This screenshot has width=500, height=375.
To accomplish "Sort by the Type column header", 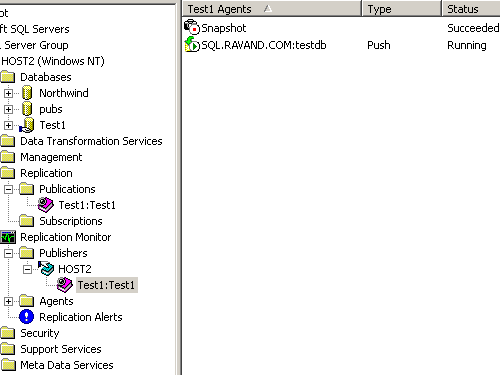I will tap(402, 9).
